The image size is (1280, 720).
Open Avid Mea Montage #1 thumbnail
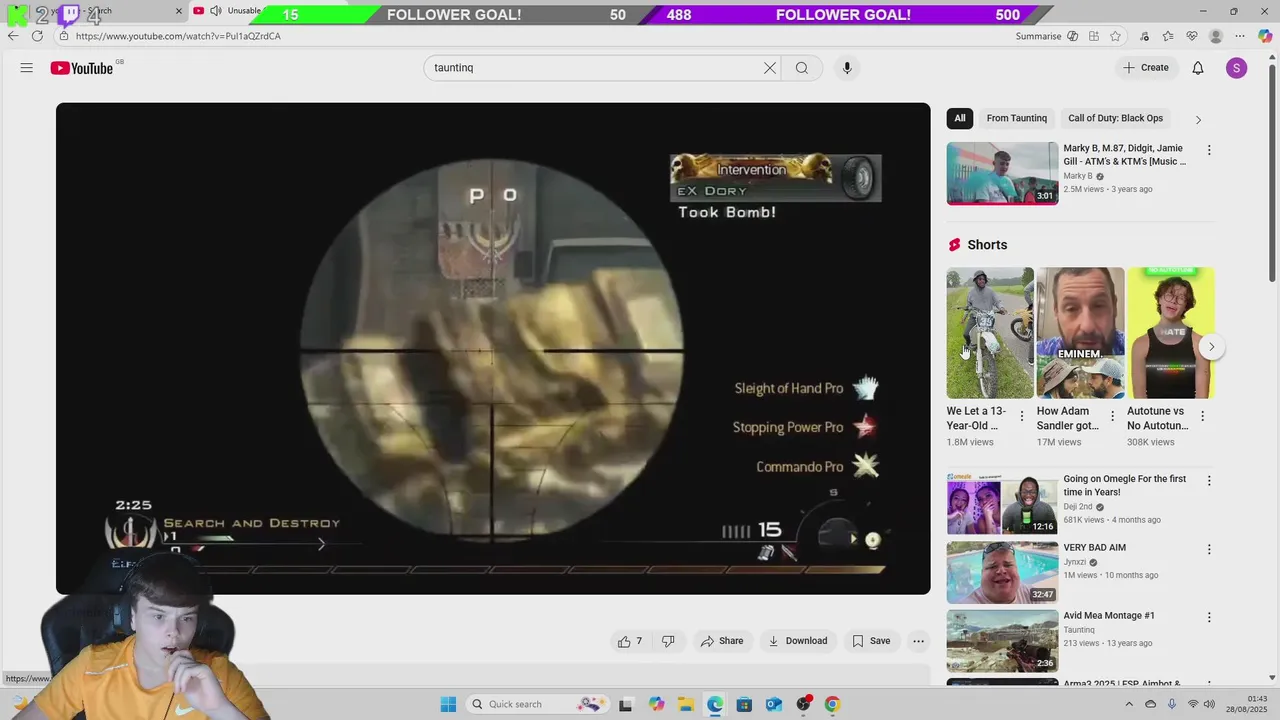pos(1002,641)
